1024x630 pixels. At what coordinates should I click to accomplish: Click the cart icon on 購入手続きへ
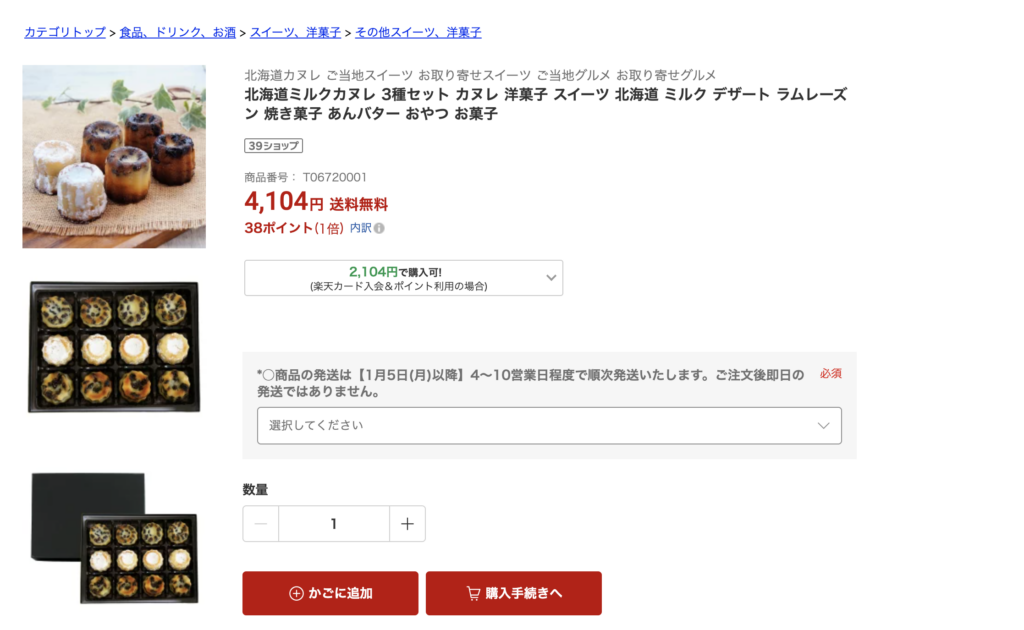click(473, 593)
